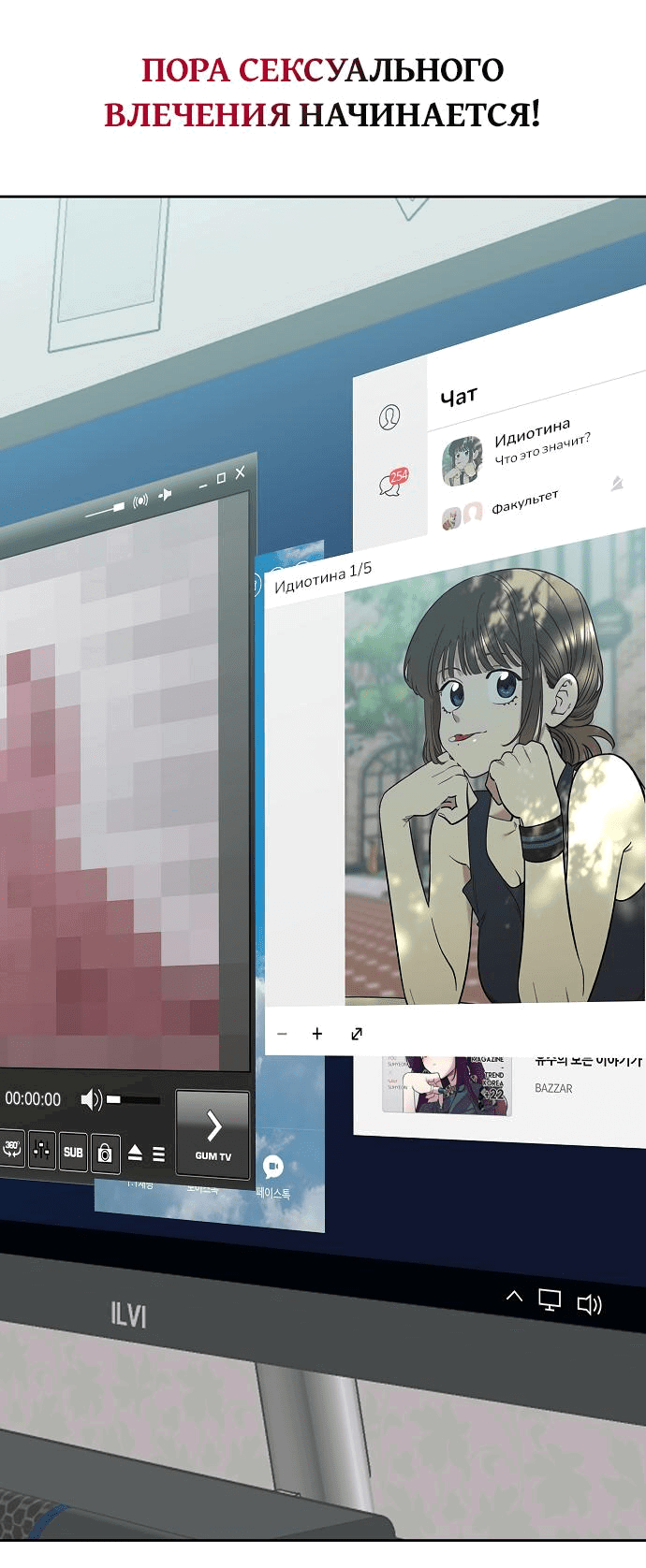Screen dimensions: 646x1568
Task: Show hidden tray icons chevron in taskbar
Action: [x=514, y=1296]
